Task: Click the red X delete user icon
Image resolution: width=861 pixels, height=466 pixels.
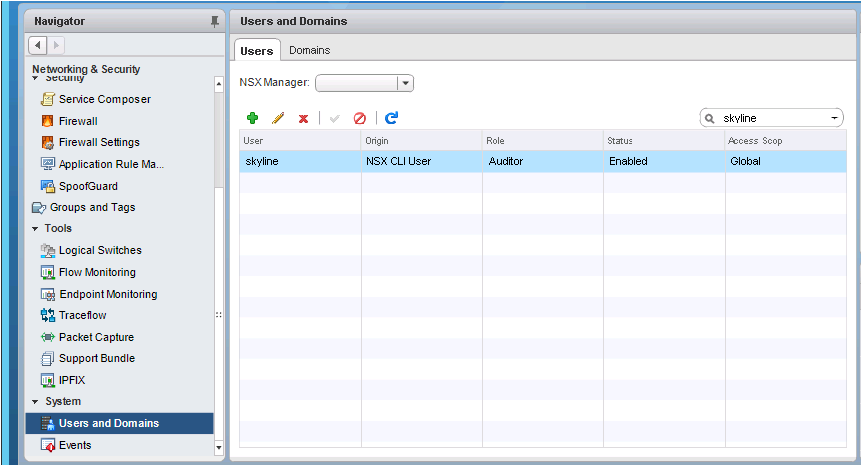Action: click(x=303, y=118)
